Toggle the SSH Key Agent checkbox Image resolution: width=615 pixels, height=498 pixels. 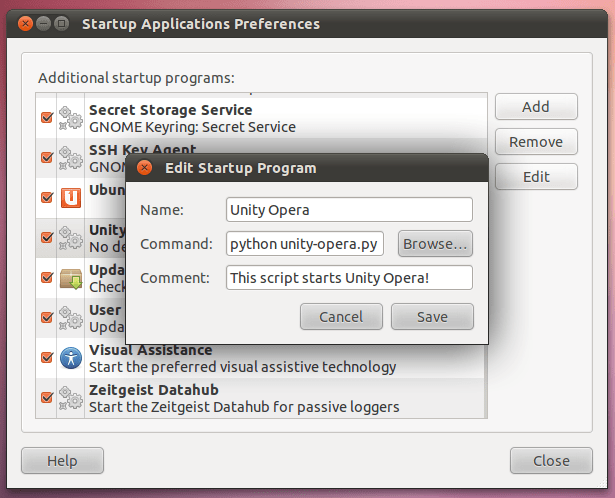click(46, 157)
